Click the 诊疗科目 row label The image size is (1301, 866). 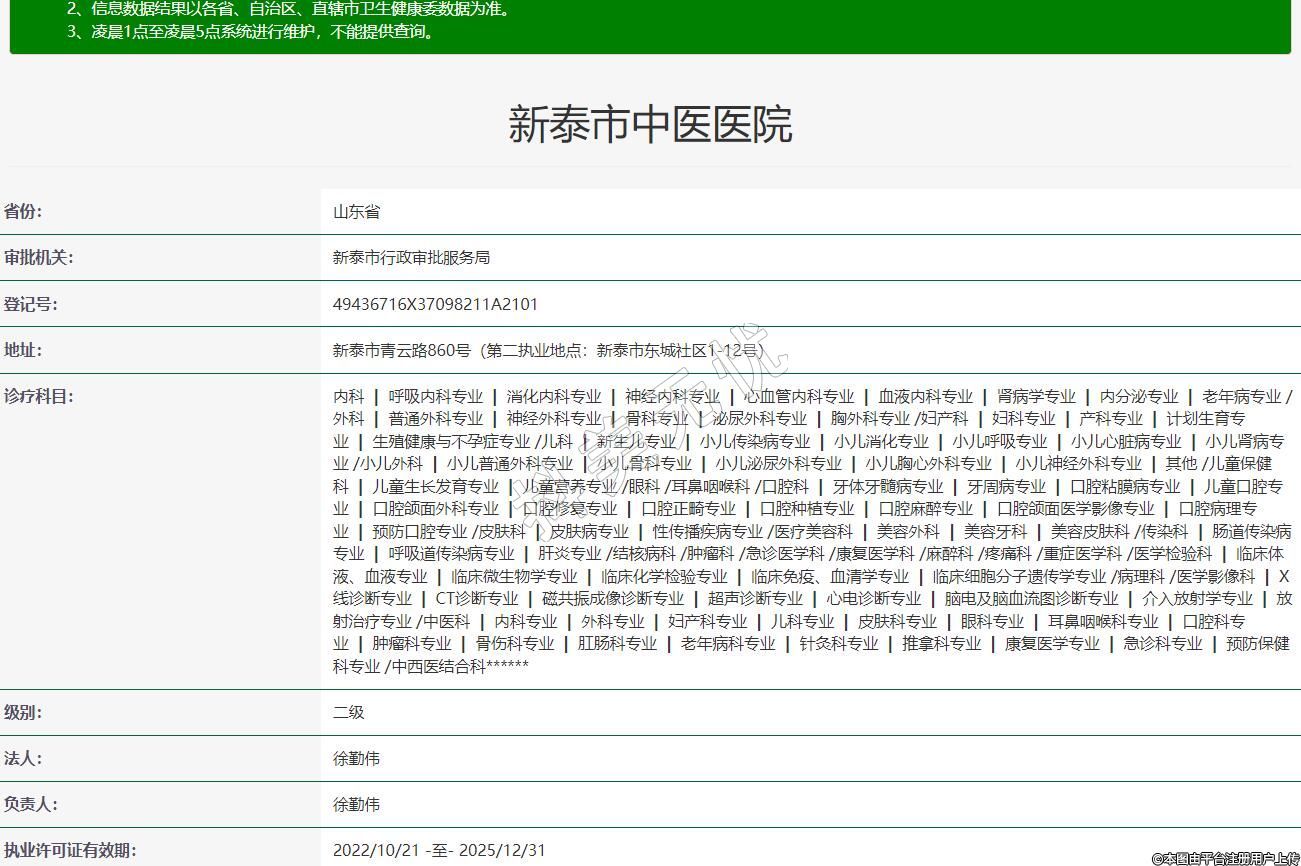pyautogui.click(x=39, y=396)
